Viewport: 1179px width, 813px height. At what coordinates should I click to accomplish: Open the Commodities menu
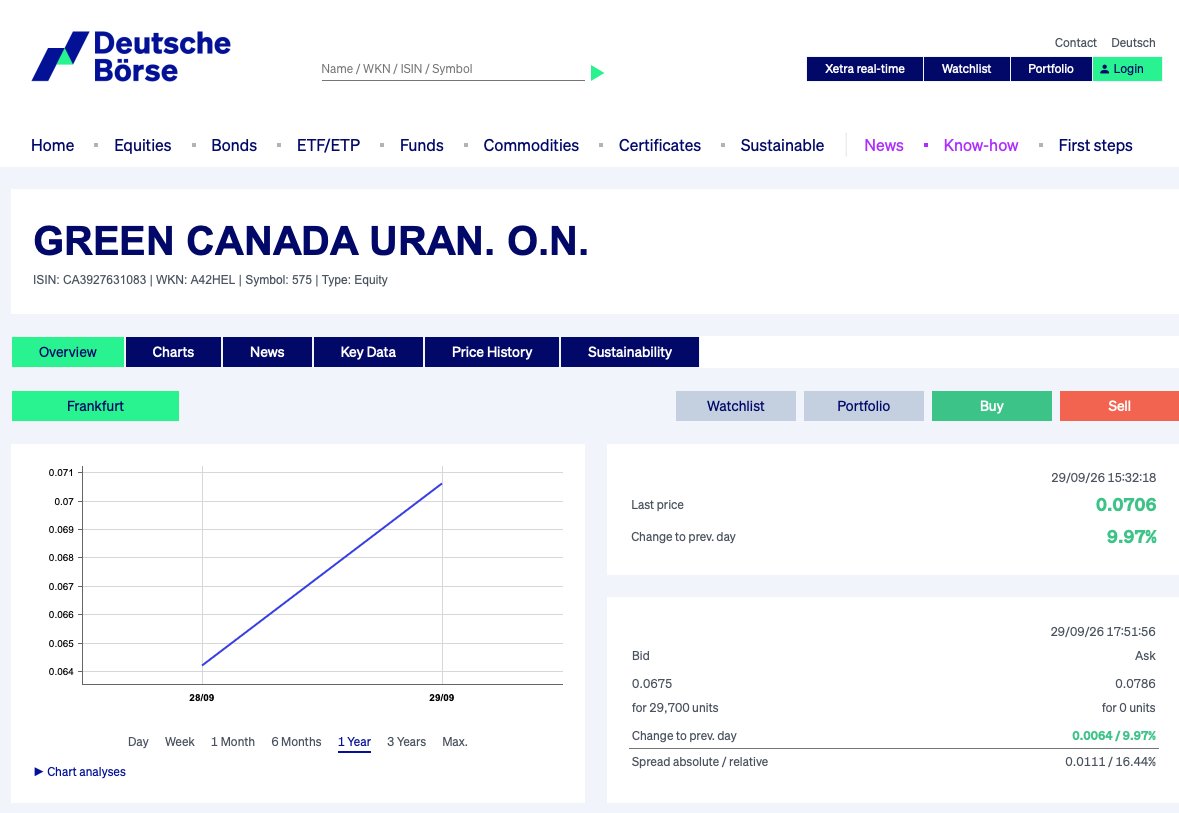tap(531, 145)
